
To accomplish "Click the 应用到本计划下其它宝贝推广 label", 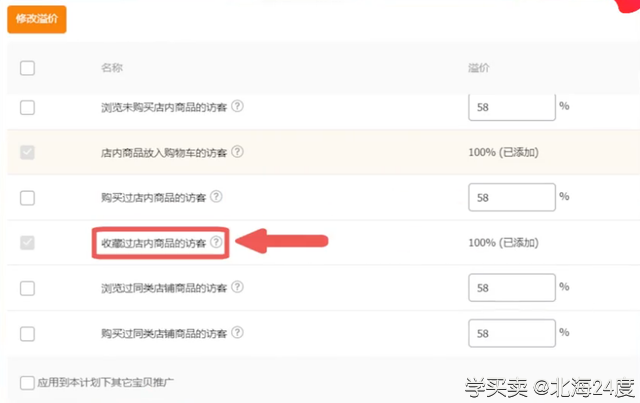I will (105, 383).
